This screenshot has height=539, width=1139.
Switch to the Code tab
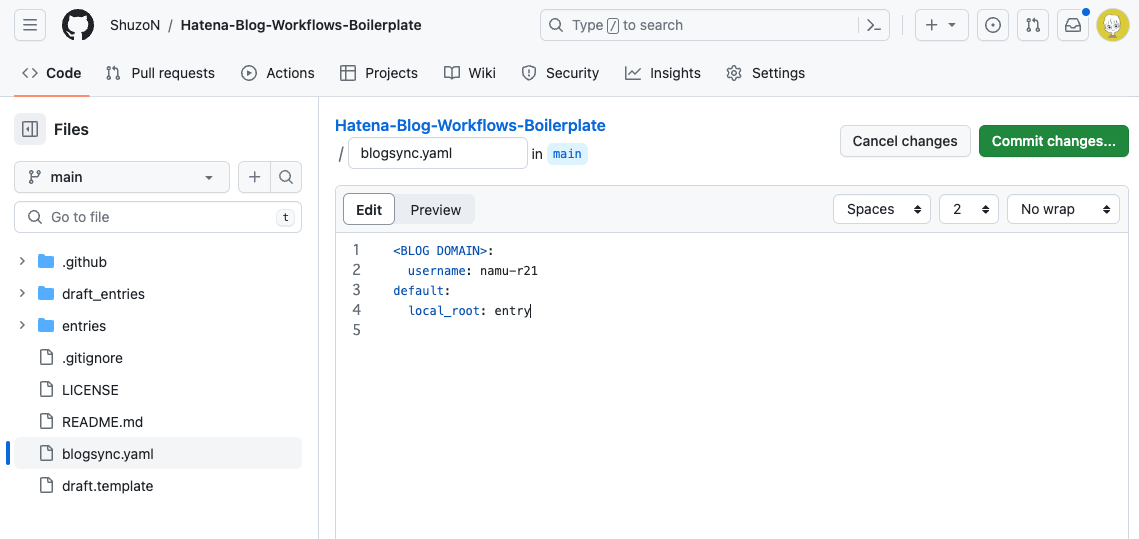pyautogui.click(x=52, y=73)
